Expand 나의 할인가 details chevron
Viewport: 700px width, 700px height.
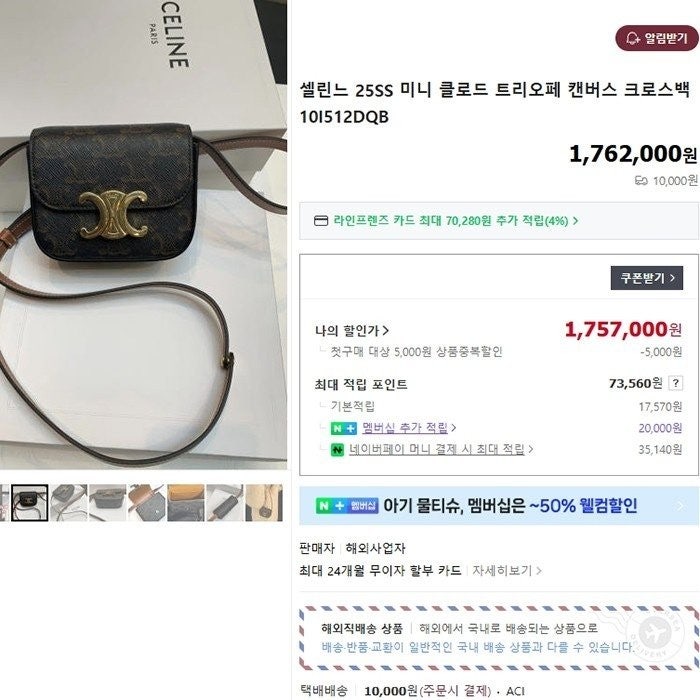[386, 331]
